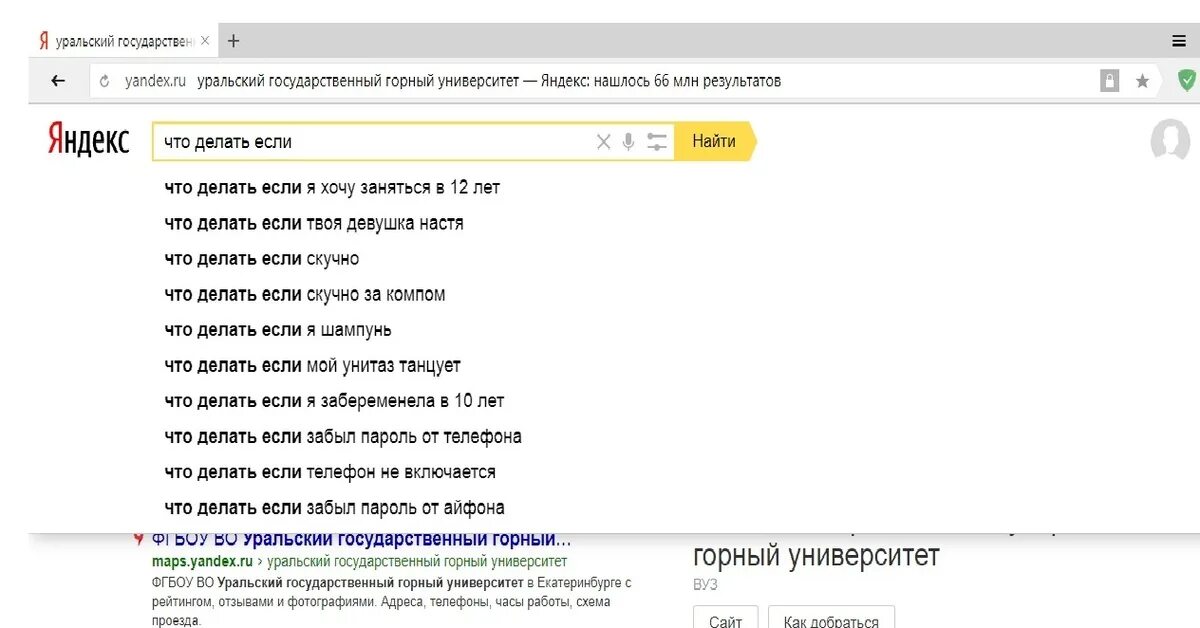The width and height of the screenshot is (1200, 628).
Task: Choose suggestion "телефон не включается"
Action: coord(330,472)
